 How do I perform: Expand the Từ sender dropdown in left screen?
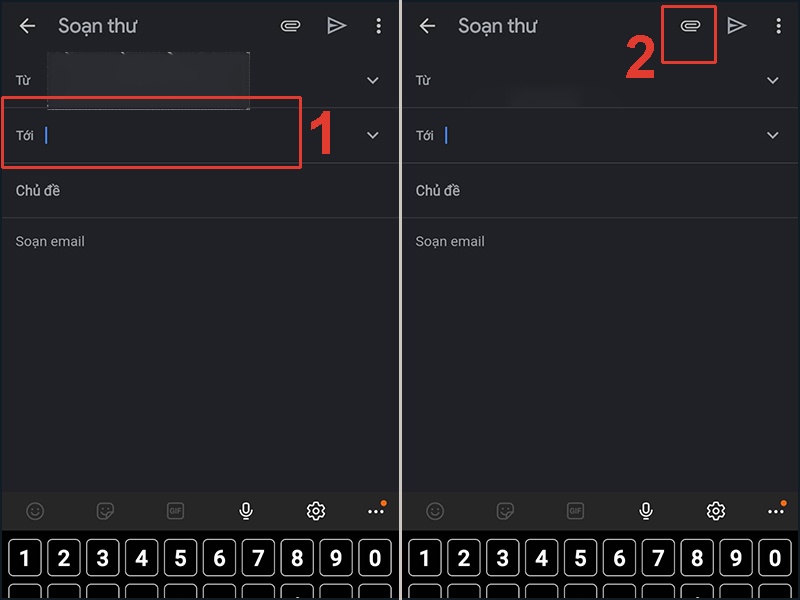373,80
